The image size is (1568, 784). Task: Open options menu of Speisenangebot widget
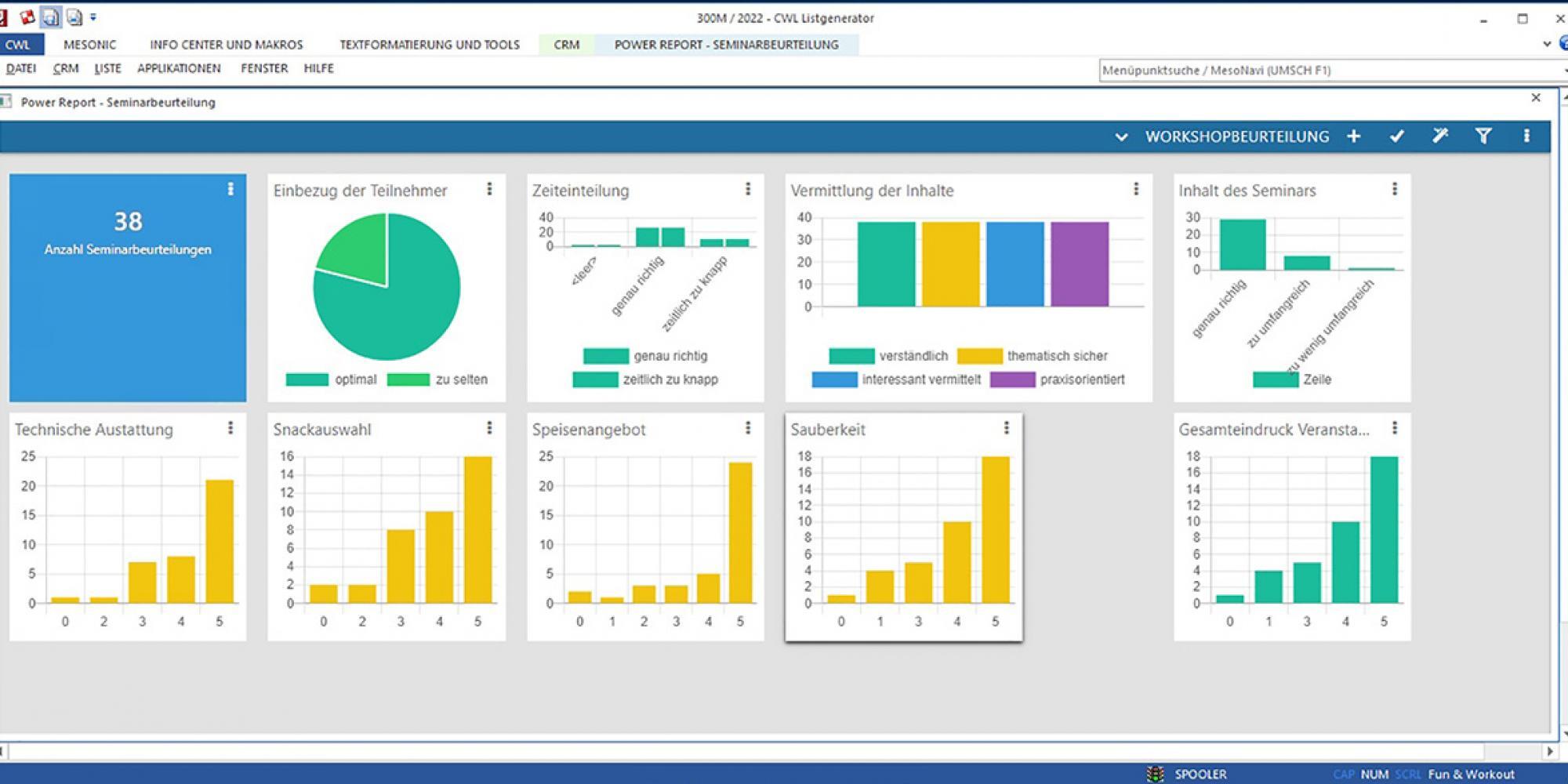point(748,428)
